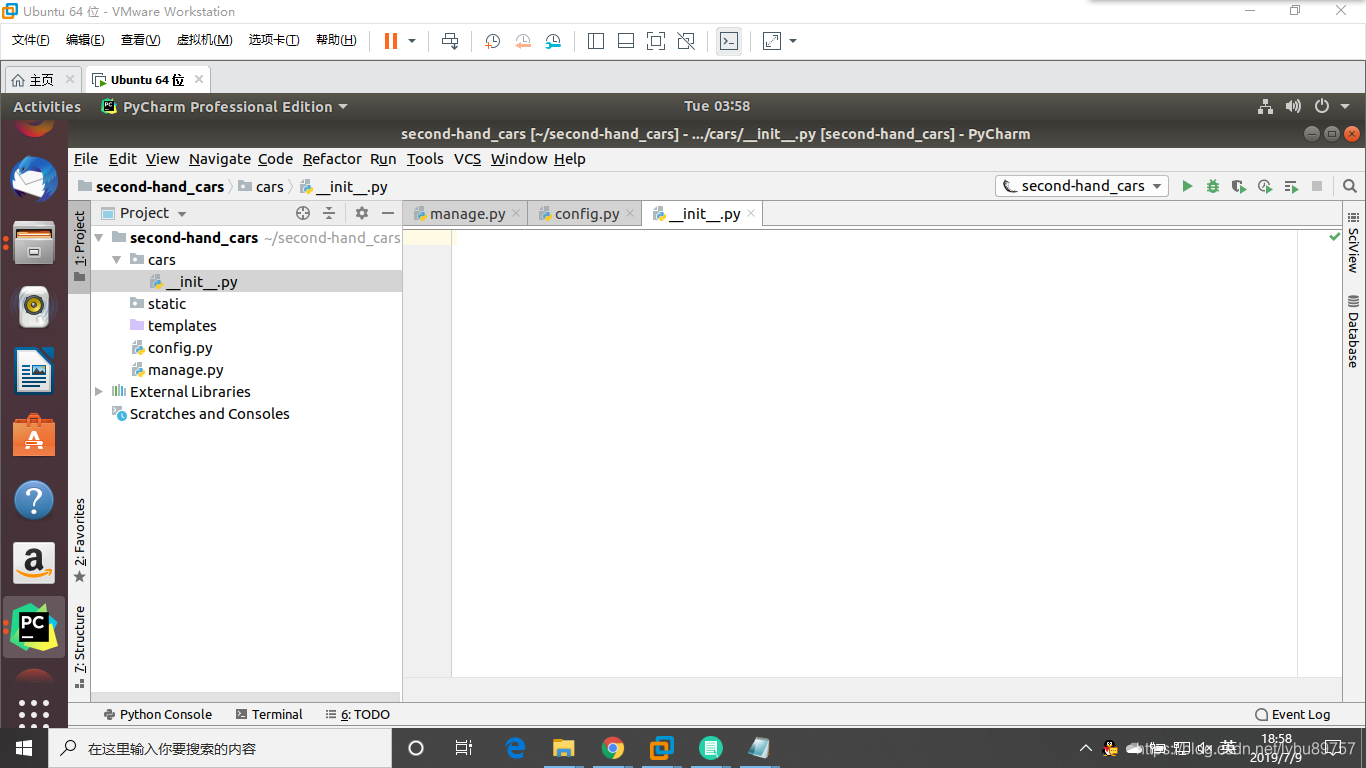Close the manage.py editor tab
1366x768 pixels.
click(516, 214)
